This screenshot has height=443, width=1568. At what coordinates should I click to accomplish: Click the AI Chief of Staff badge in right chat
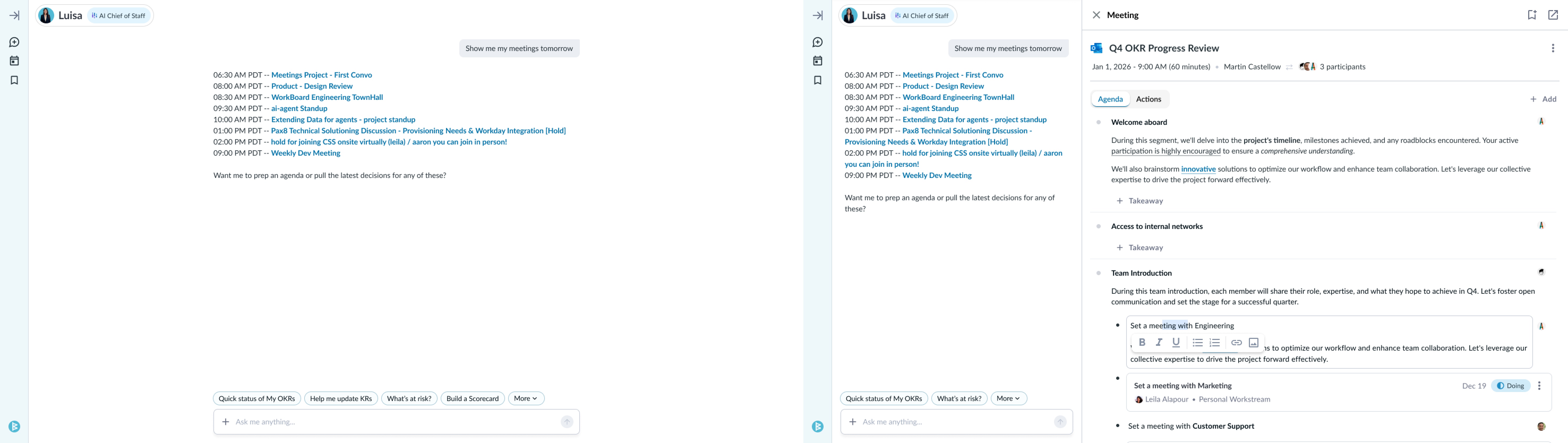[922, 16]
